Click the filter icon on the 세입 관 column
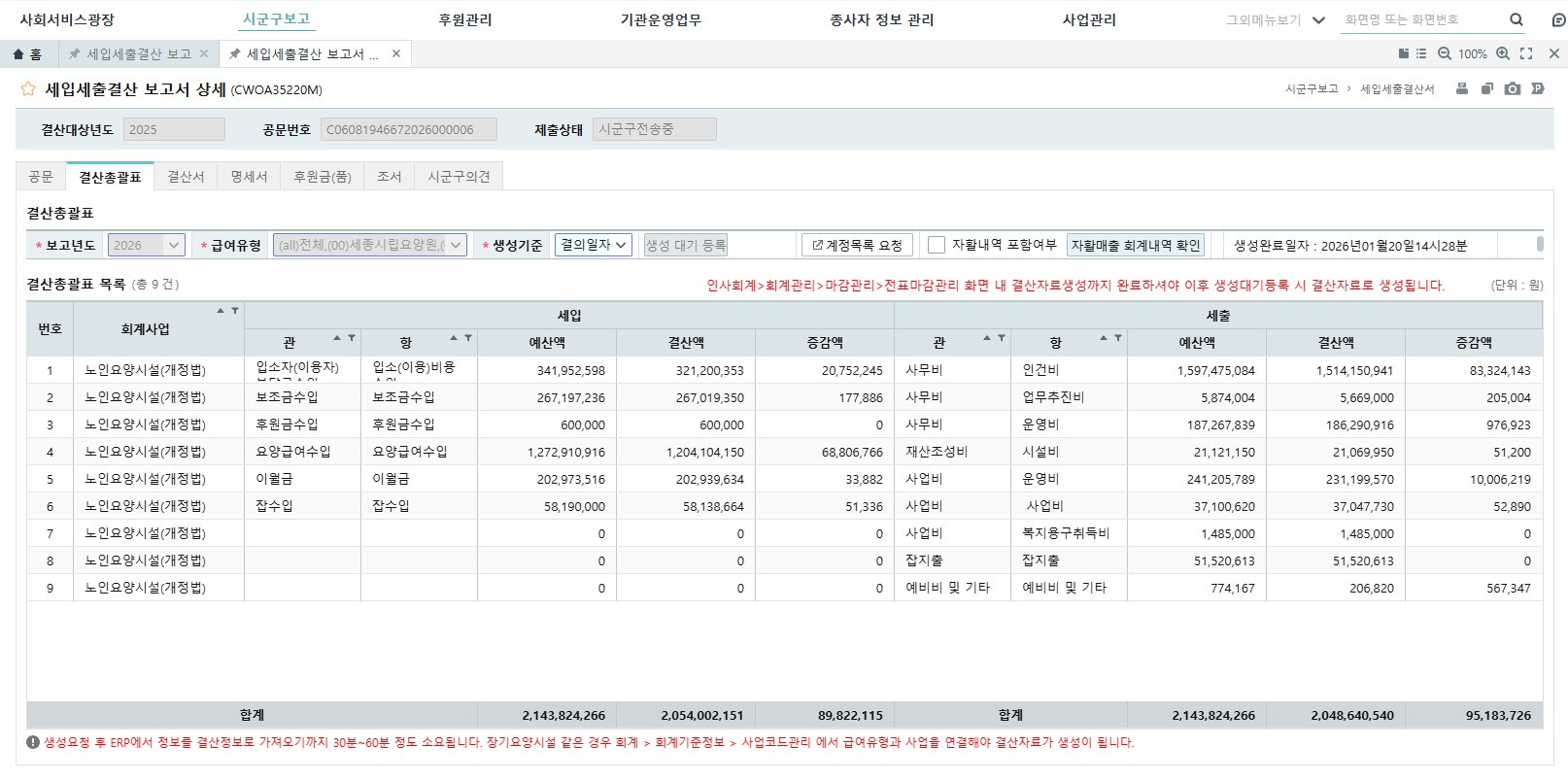1568x781 pixels. (352, 338)
